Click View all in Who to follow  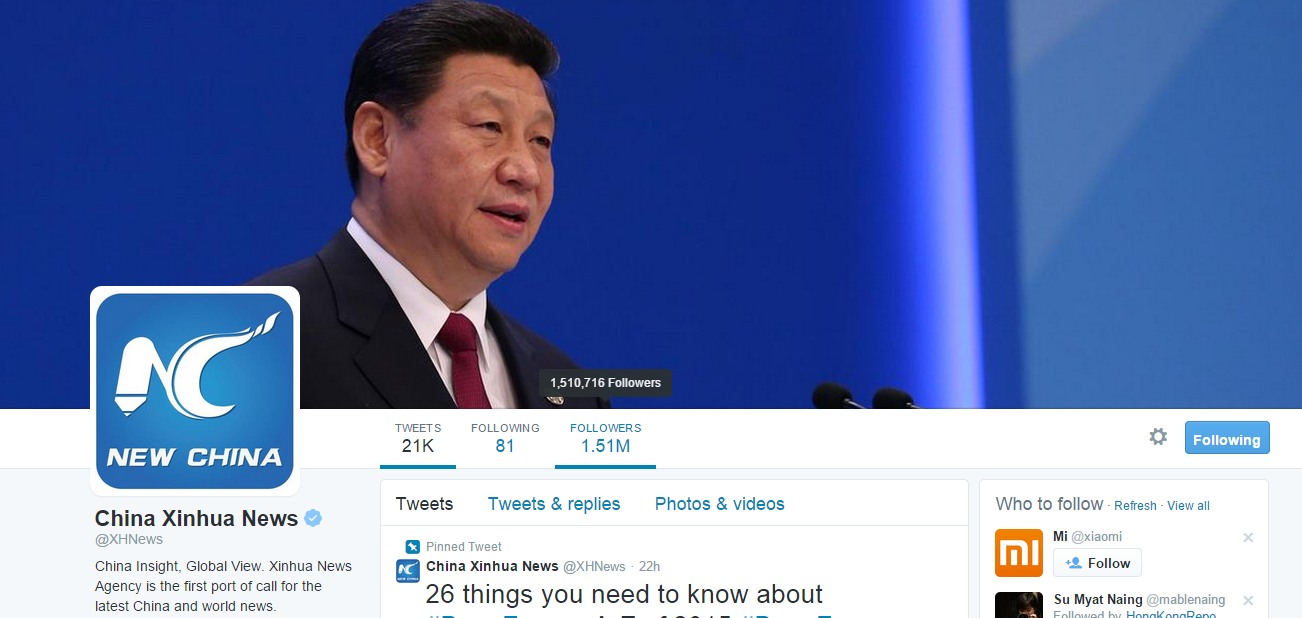click(x=1188, y=506)
